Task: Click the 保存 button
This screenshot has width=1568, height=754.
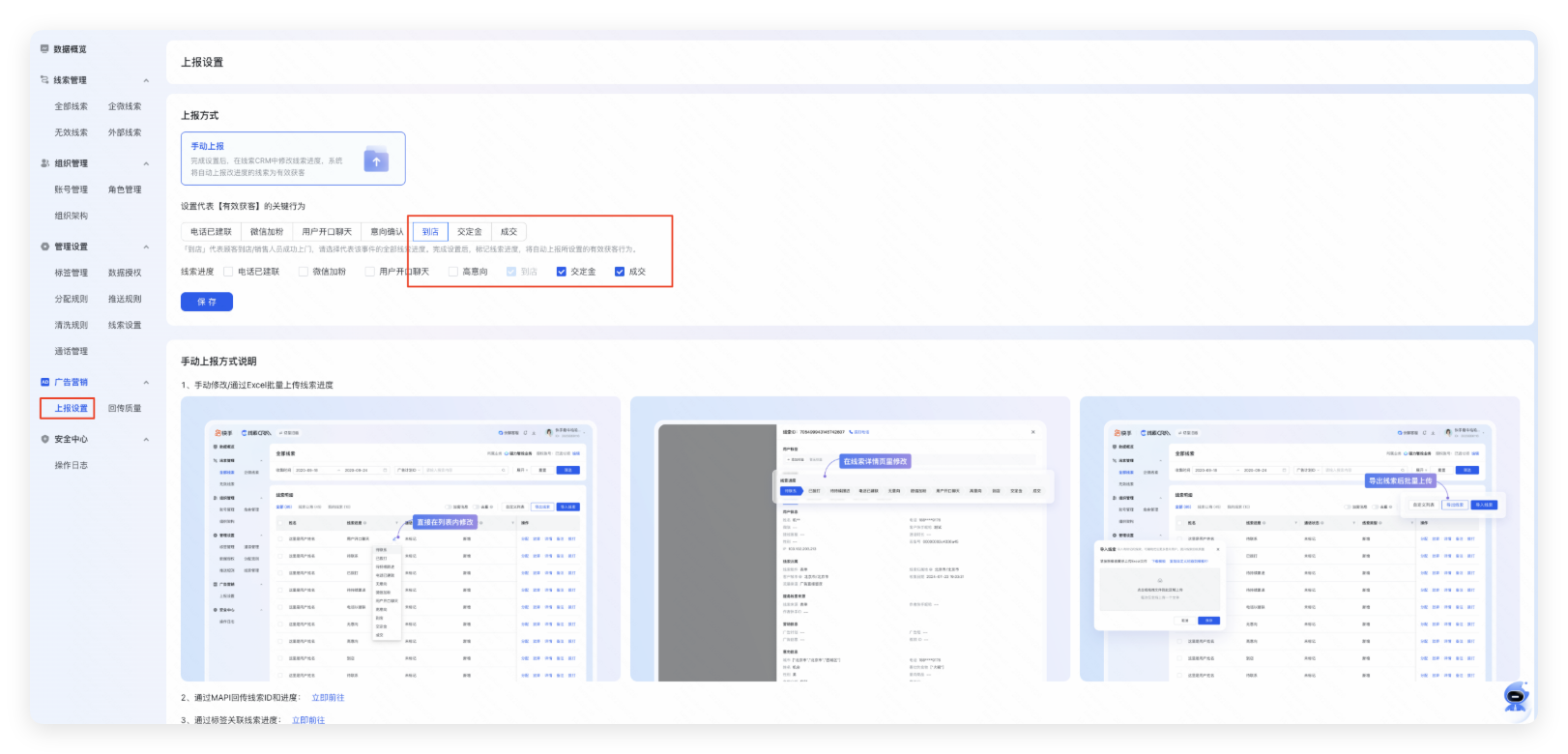Action: click(207, 302)
